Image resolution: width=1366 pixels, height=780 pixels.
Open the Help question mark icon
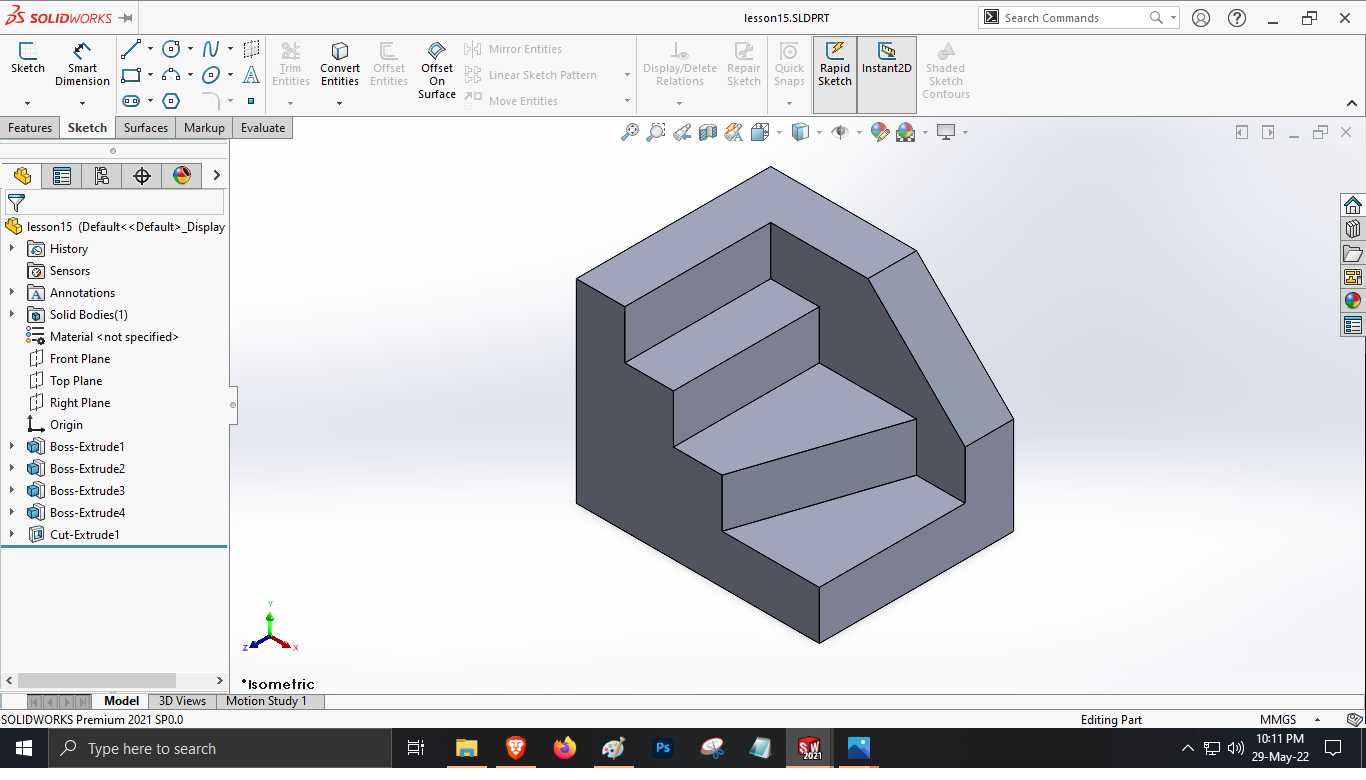click(1237, 18)
